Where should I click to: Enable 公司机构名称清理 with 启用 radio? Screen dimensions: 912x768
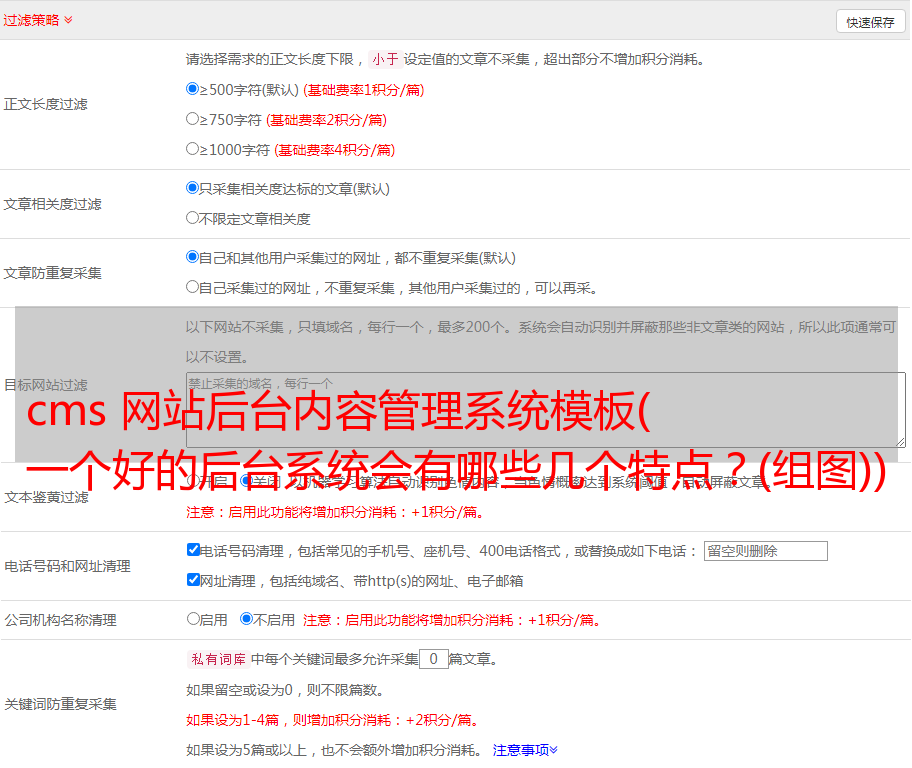tap(193, 619)
